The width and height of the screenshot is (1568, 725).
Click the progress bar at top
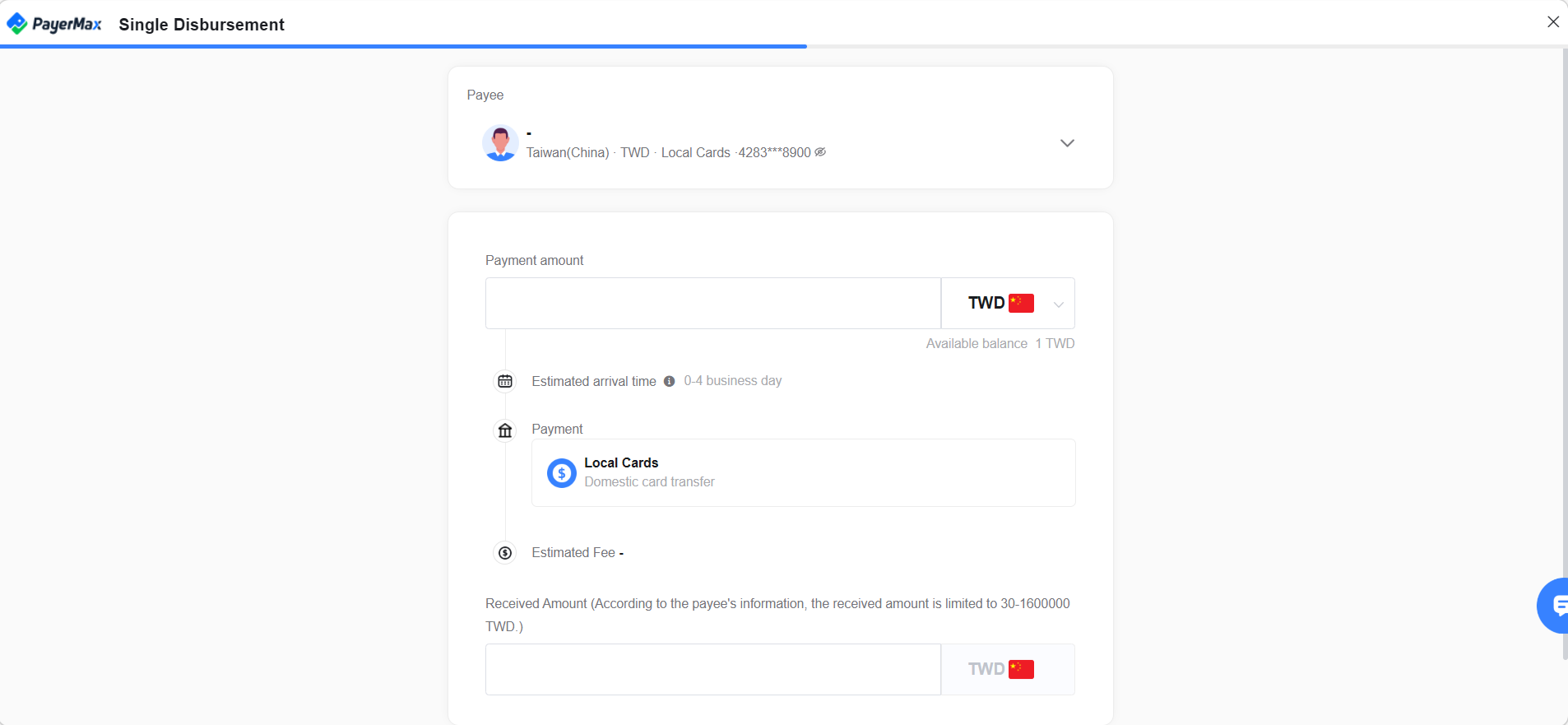pos(403,46)
